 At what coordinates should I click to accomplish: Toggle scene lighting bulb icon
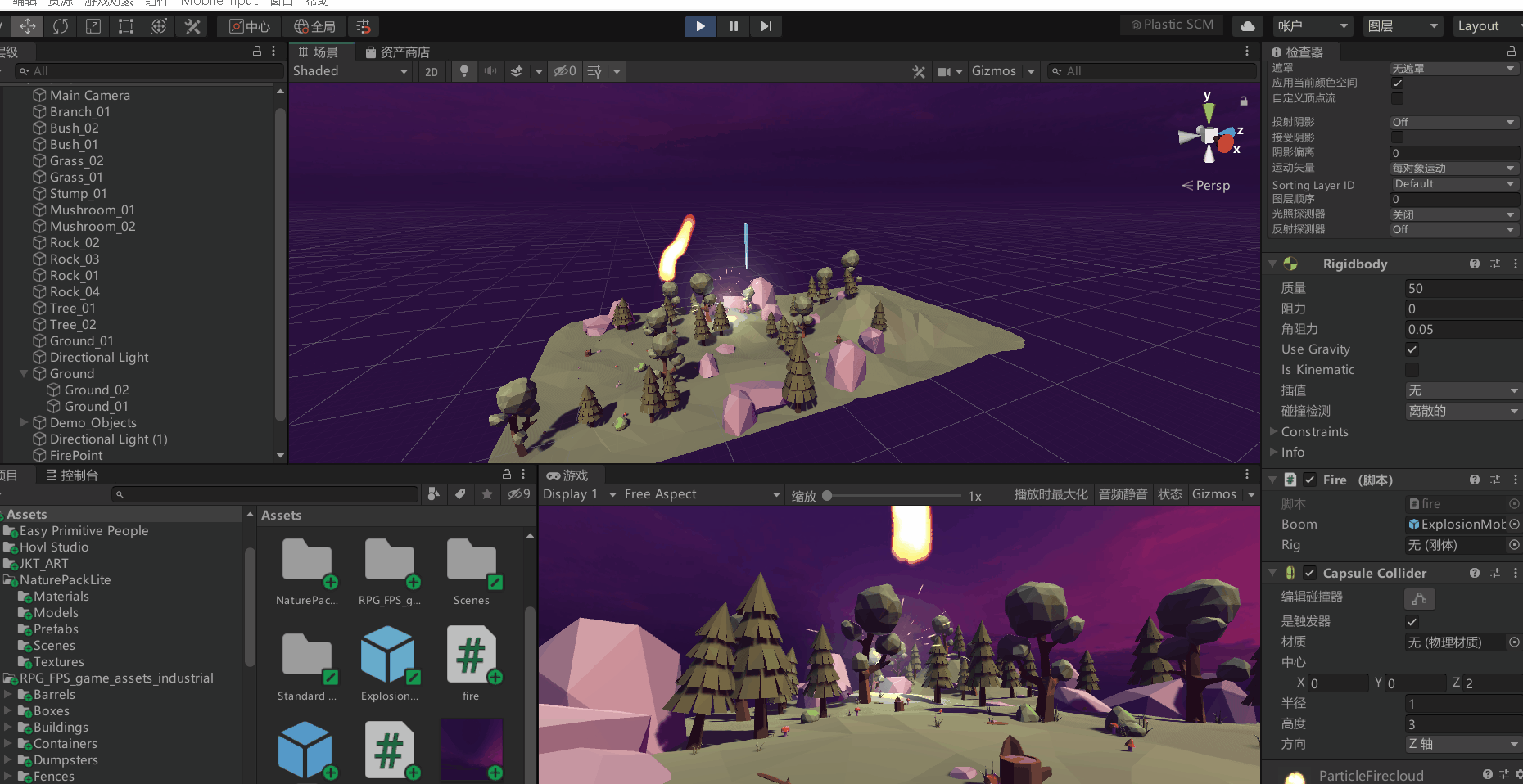point(464,71)
